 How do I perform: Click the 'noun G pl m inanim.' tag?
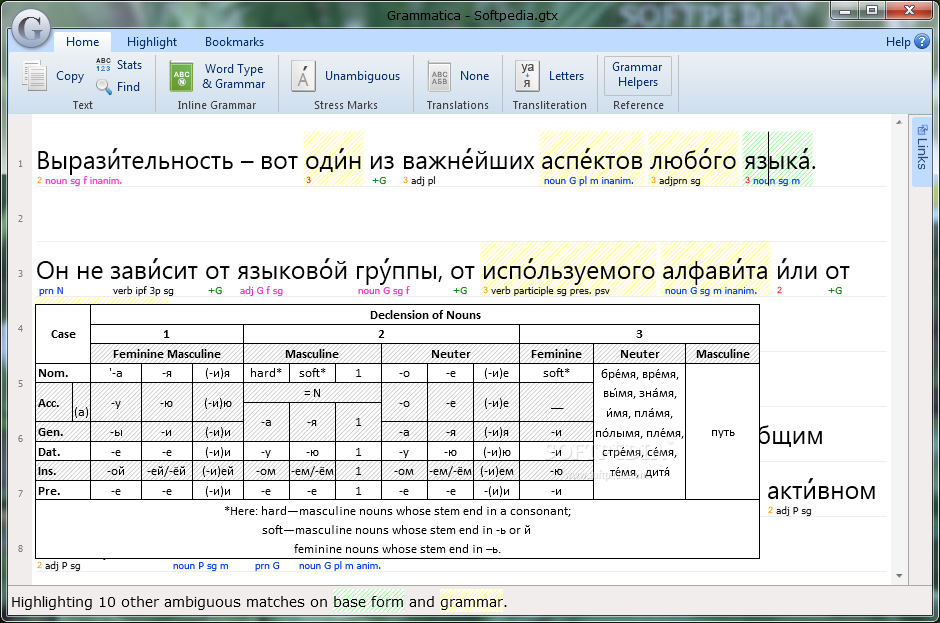(588, 180)
